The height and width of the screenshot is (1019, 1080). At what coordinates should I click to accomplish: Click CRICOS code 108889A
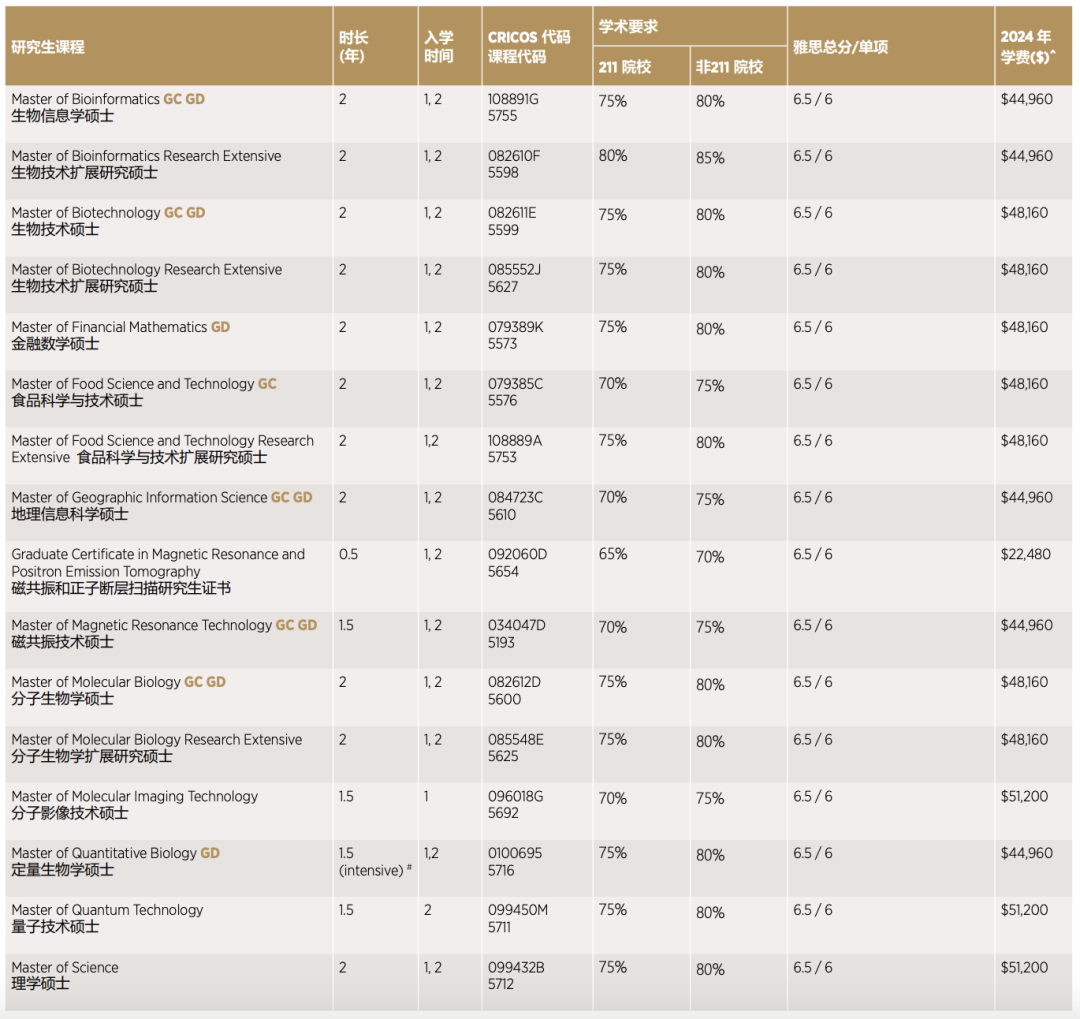[x=515, y=441]
